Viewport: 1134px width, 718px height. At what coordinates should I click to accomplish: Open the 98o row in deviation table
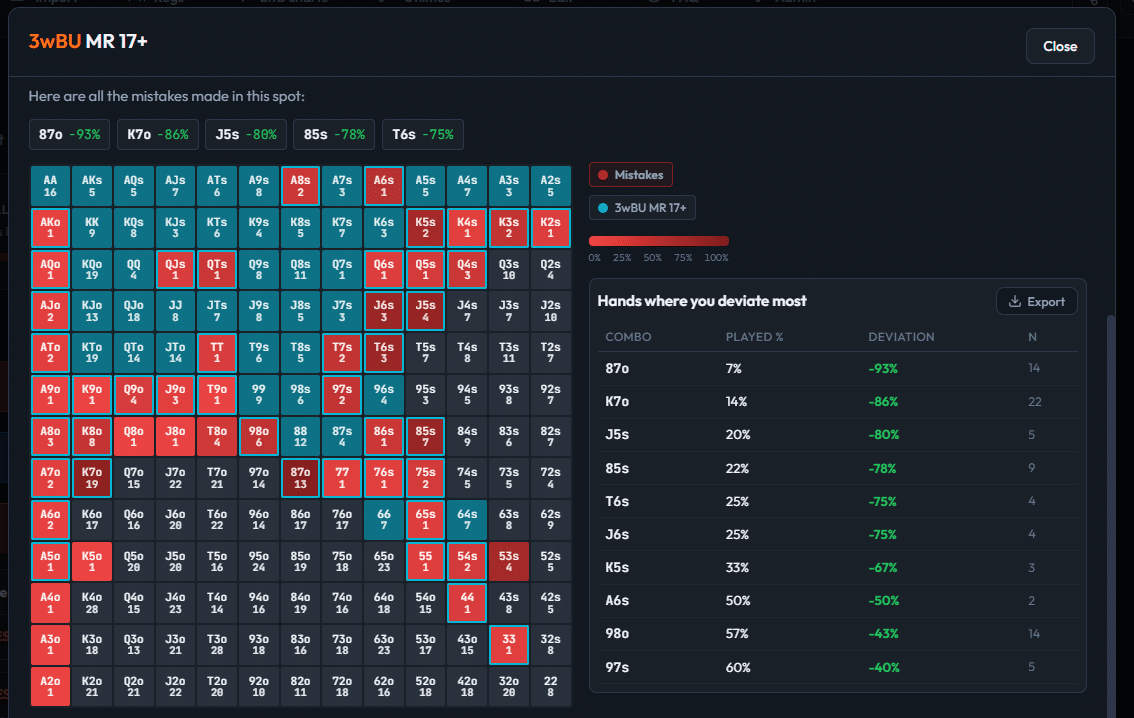(x=837, y=634)
